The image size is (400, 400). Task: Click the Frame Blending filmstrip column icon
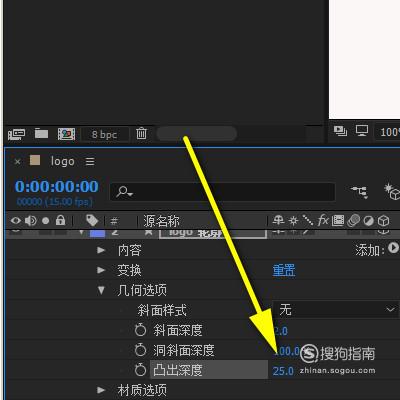click(x=338, y=220)
